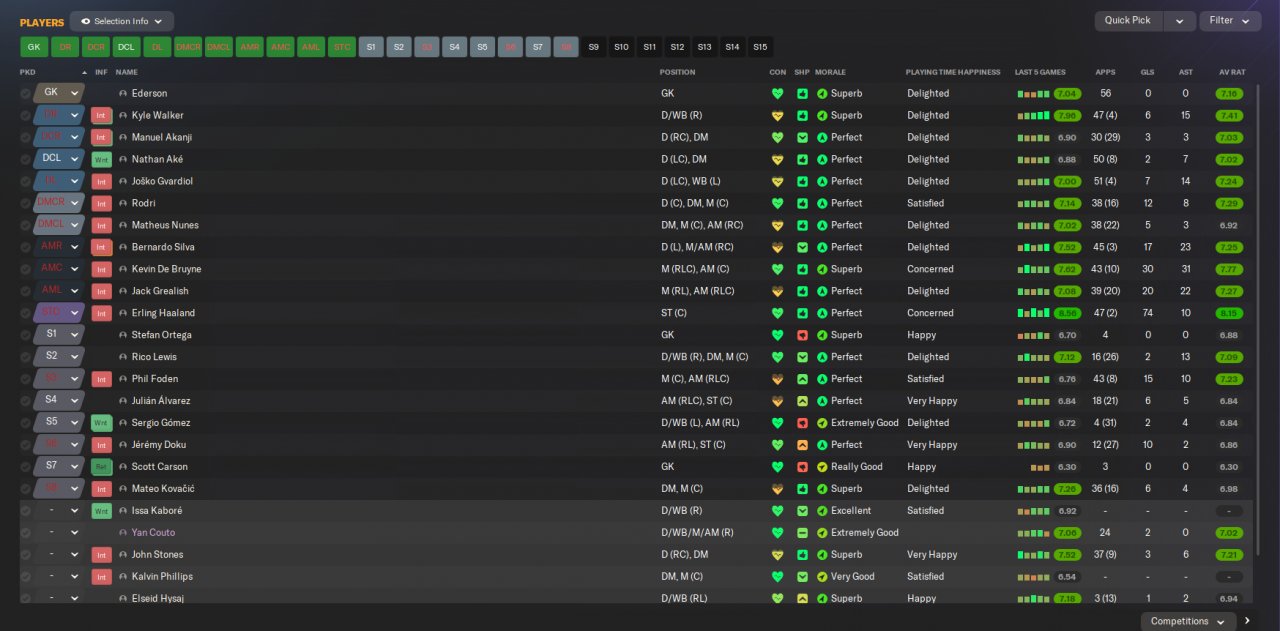Screen dimensions: 1280x631
Task: Click Ederson's condition heart icon
Action: [x=777, y=93]
